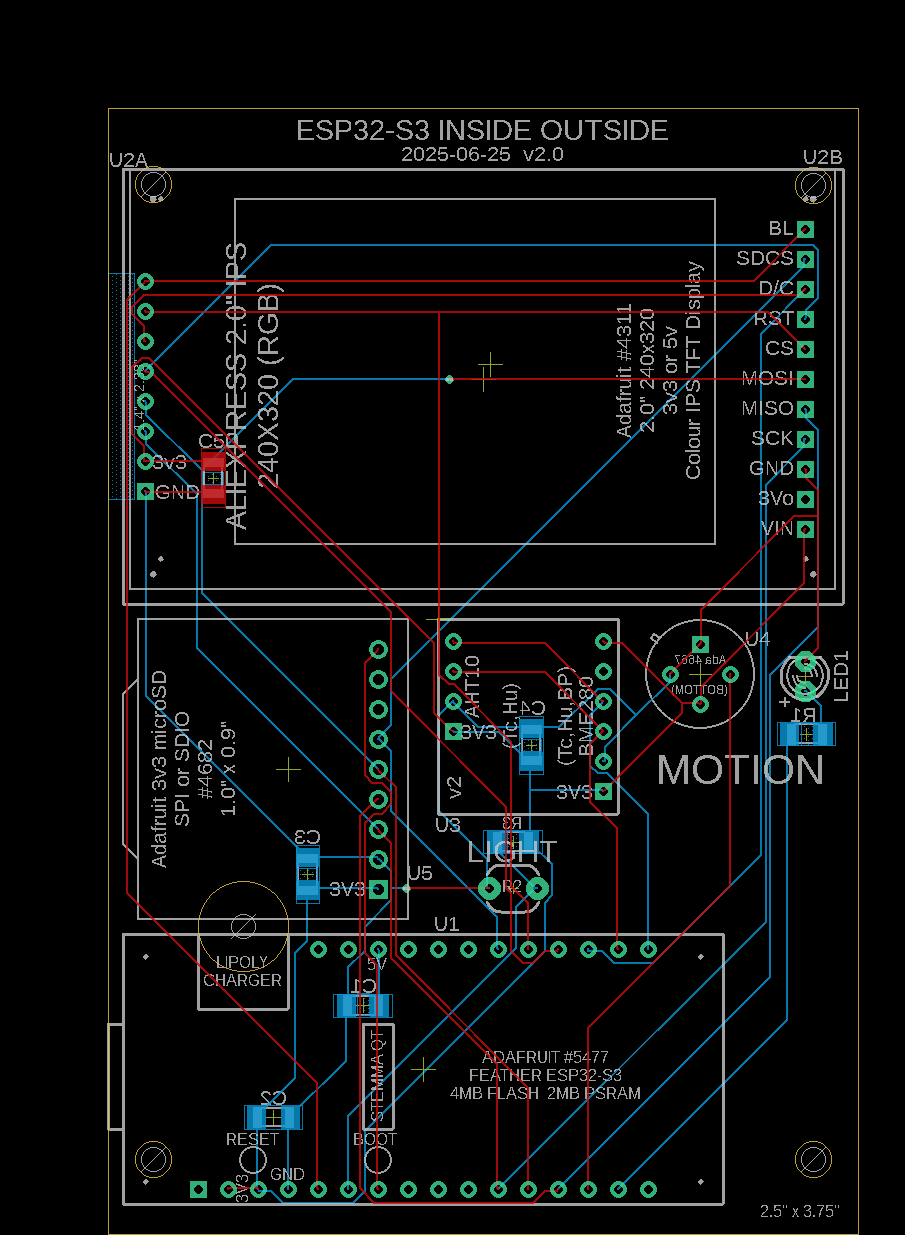Click the MOTION silkscreen text
905x1235 pixels.
[740, 770]
